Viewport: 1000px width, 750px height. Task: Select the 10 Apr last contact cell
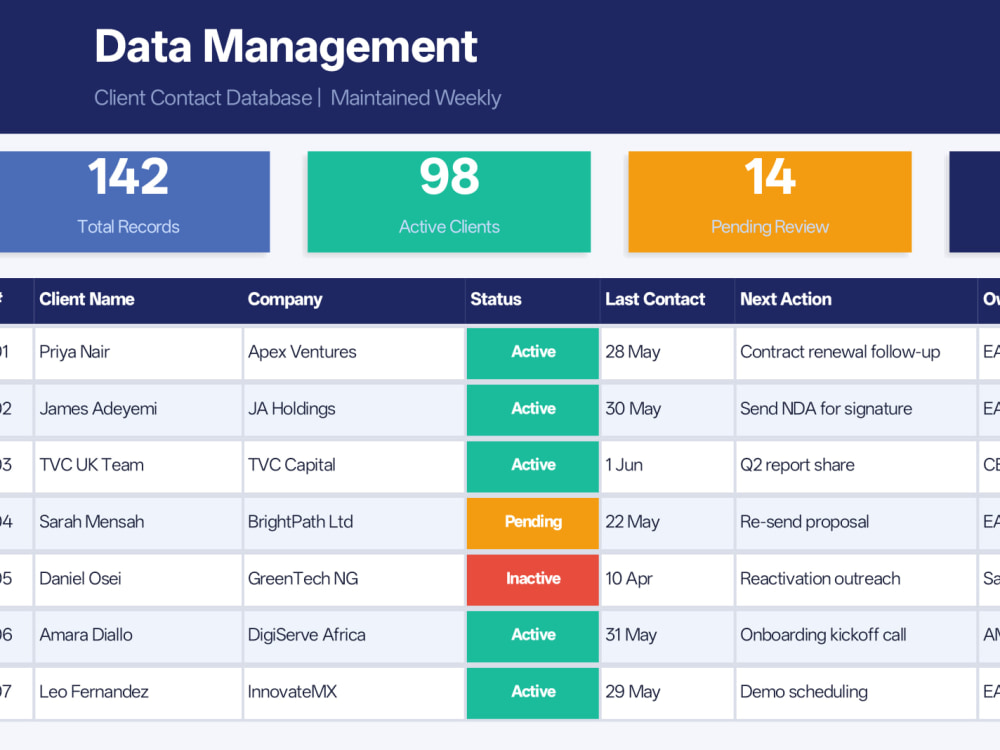click(x=667, y=579)
